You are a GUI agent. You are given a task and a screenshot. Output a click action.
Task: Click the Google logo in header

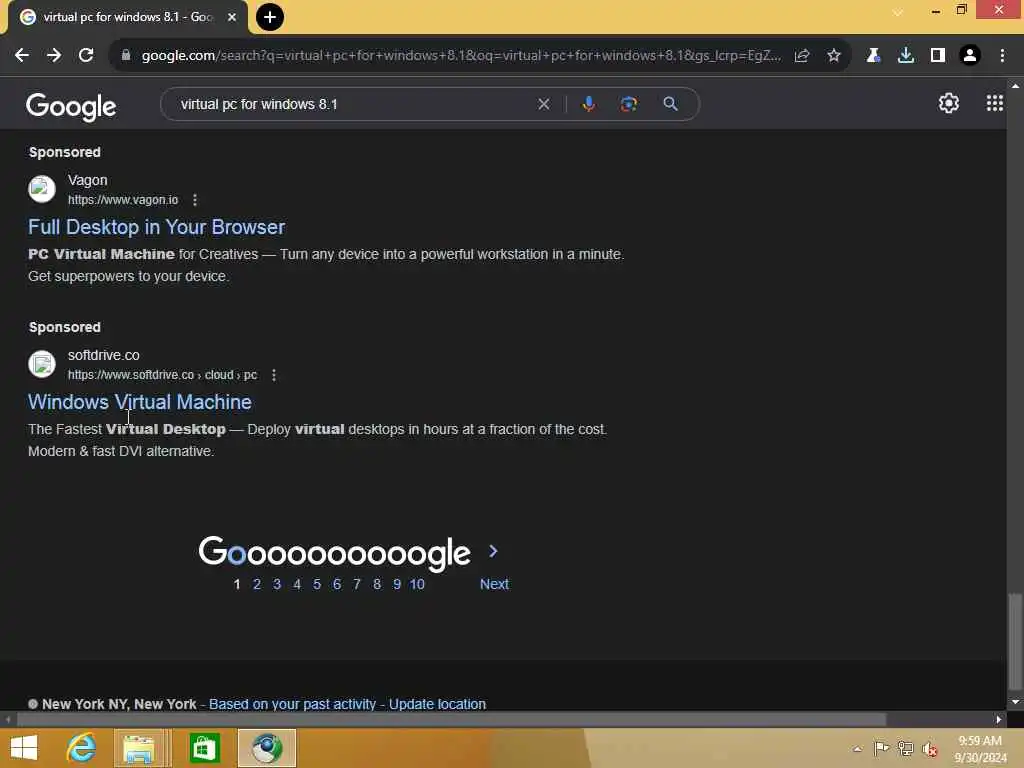(x=71, y=106)
